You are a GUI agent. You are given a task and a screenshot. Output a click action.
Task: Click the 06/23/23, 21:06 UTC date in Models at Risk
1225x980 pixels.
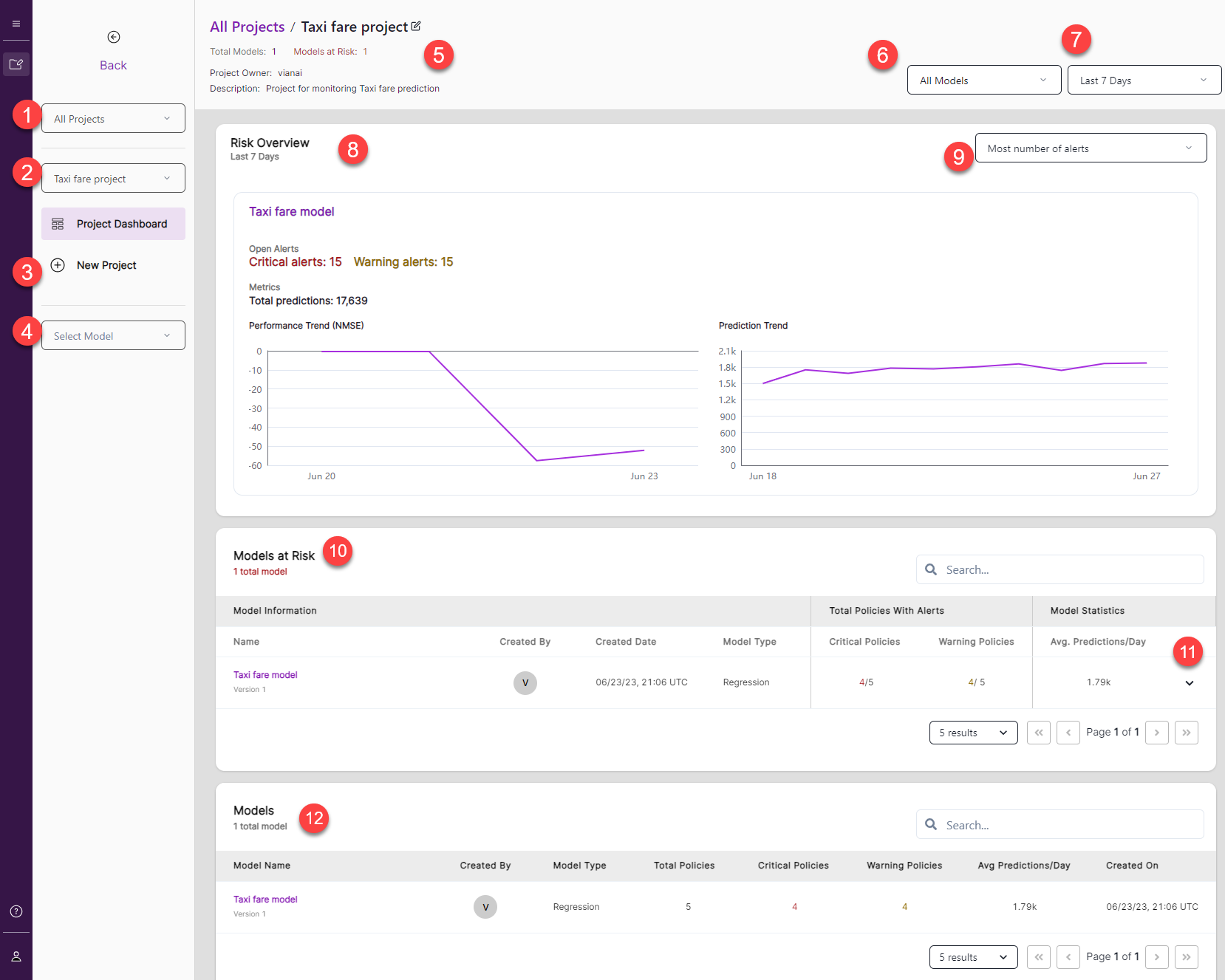[x=642, y=682]
